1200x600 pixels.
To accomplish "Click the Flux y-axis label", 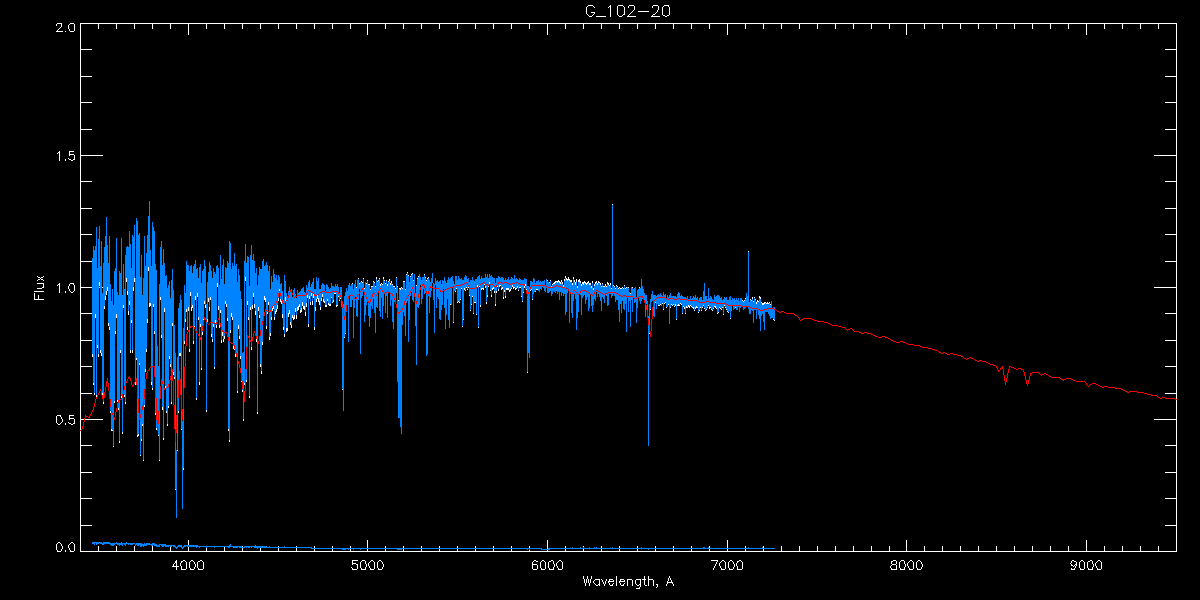I will (40, 288).
